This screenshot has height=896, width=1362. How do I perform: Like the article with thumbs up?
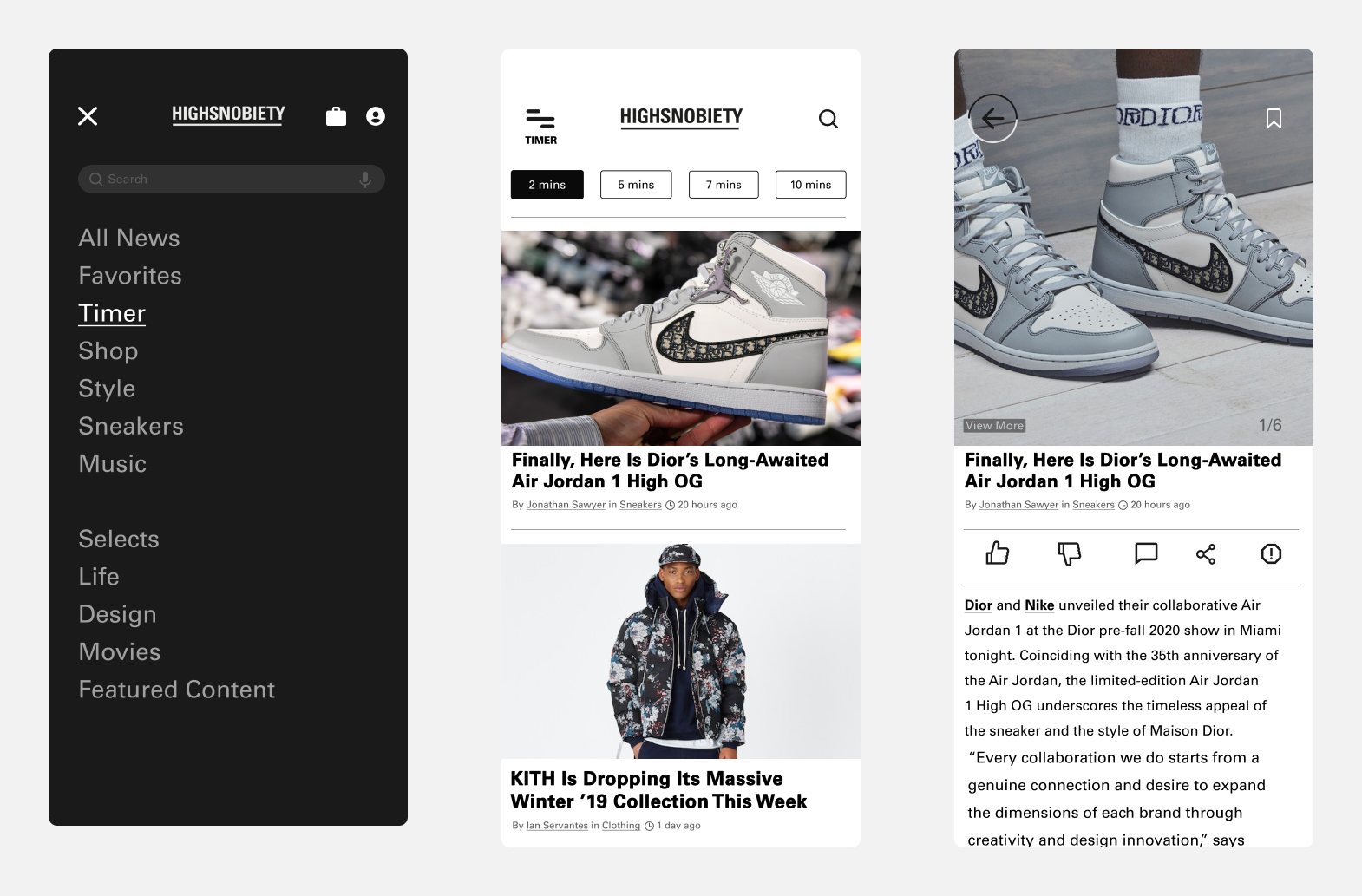click(x=998, y=553)
